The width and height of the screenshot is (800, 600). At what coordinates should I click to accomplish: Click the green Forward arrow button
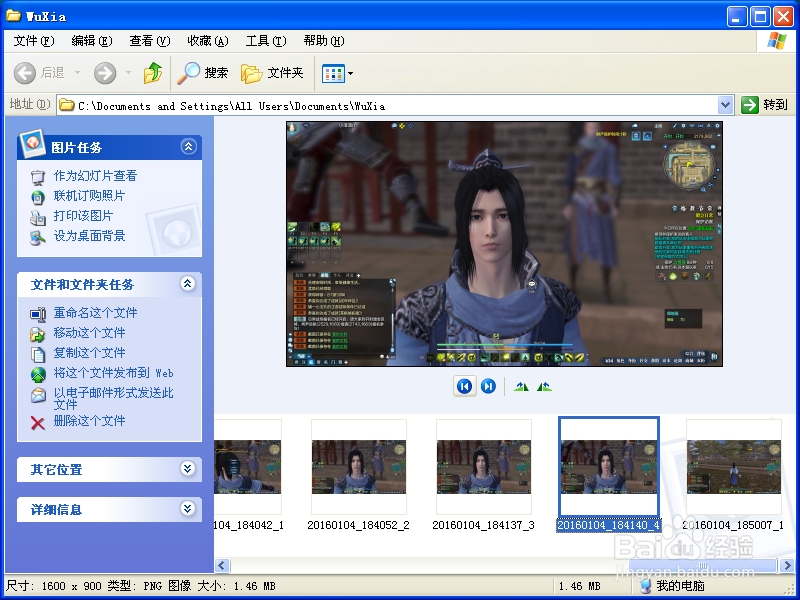(x=105, y=73)
